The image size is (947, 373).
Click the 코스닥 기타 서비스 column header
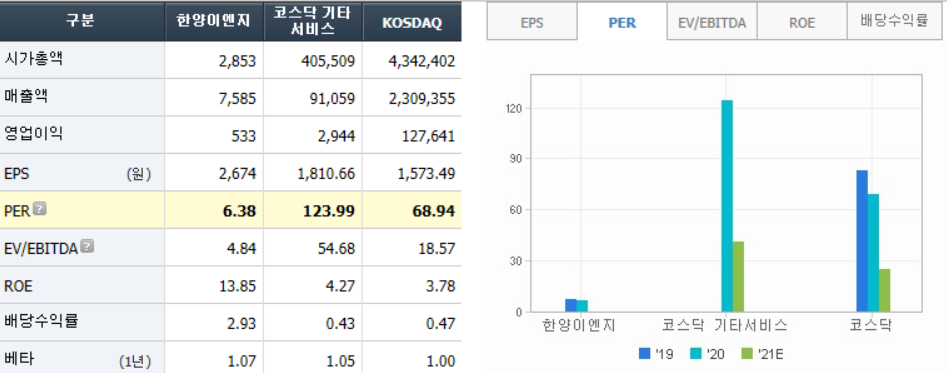313,21
